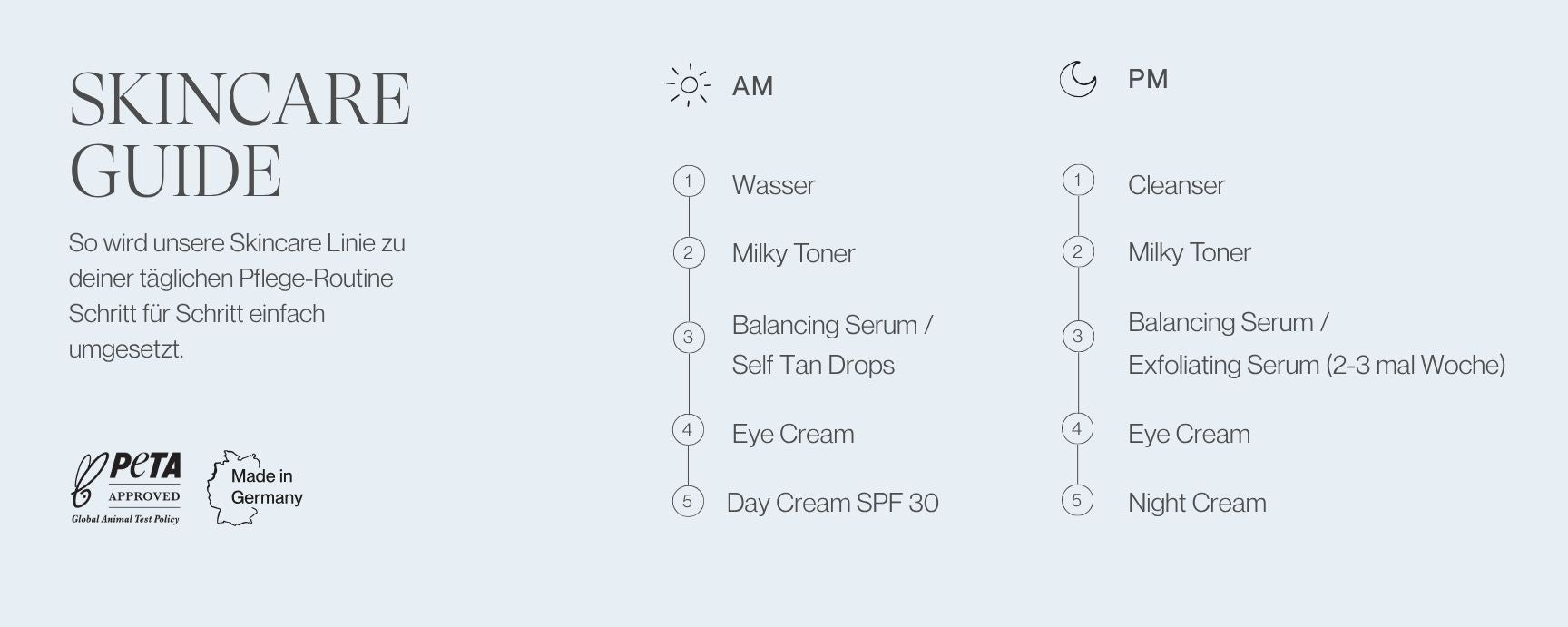This screenshot has width=1568, height=627.
Task: Click Exfoliating Serum (2-3 mal Woche) text
Action: 1316,365
